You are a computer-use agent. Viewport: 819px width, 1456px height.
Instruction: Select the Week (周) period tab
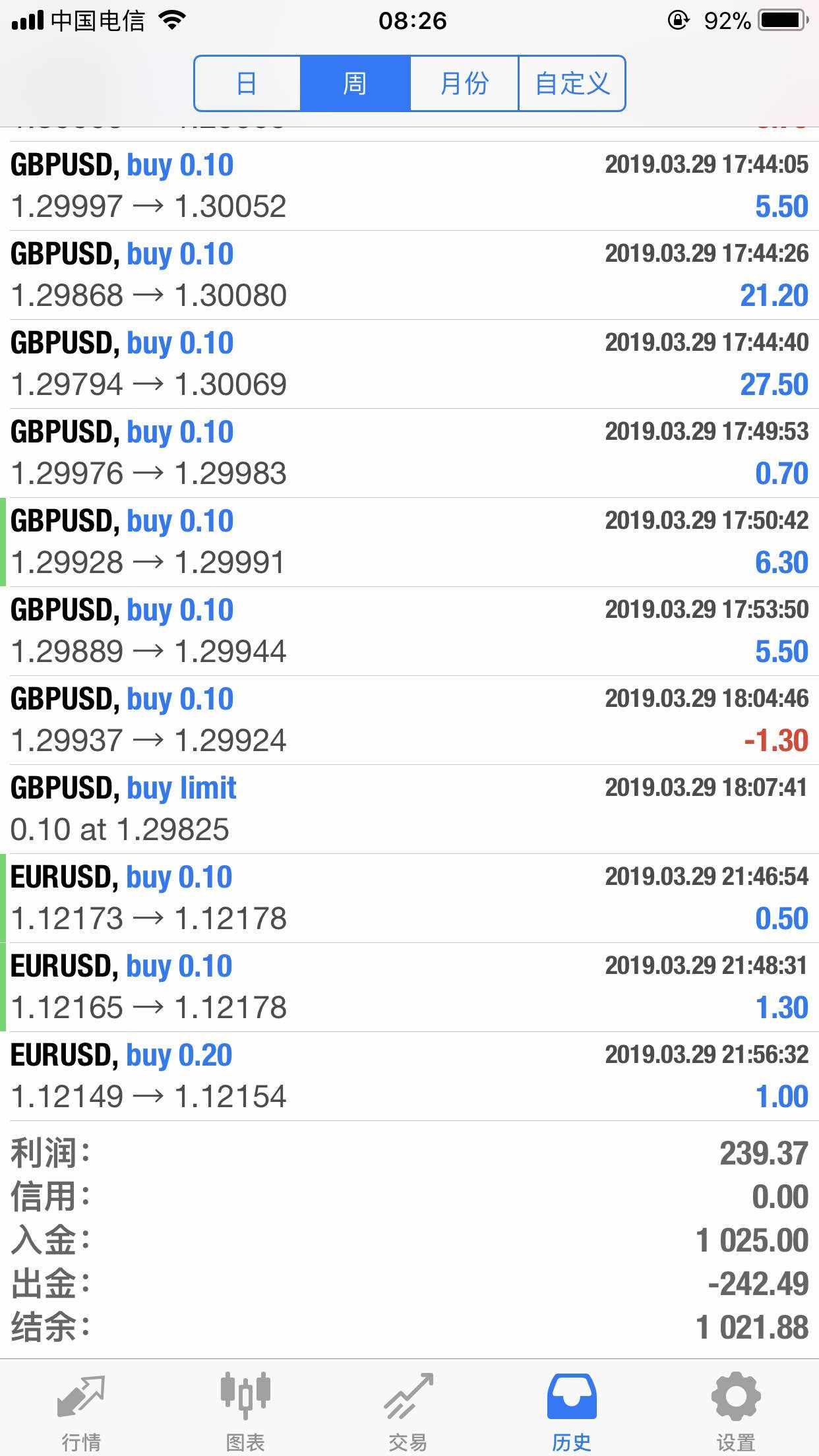355,84
